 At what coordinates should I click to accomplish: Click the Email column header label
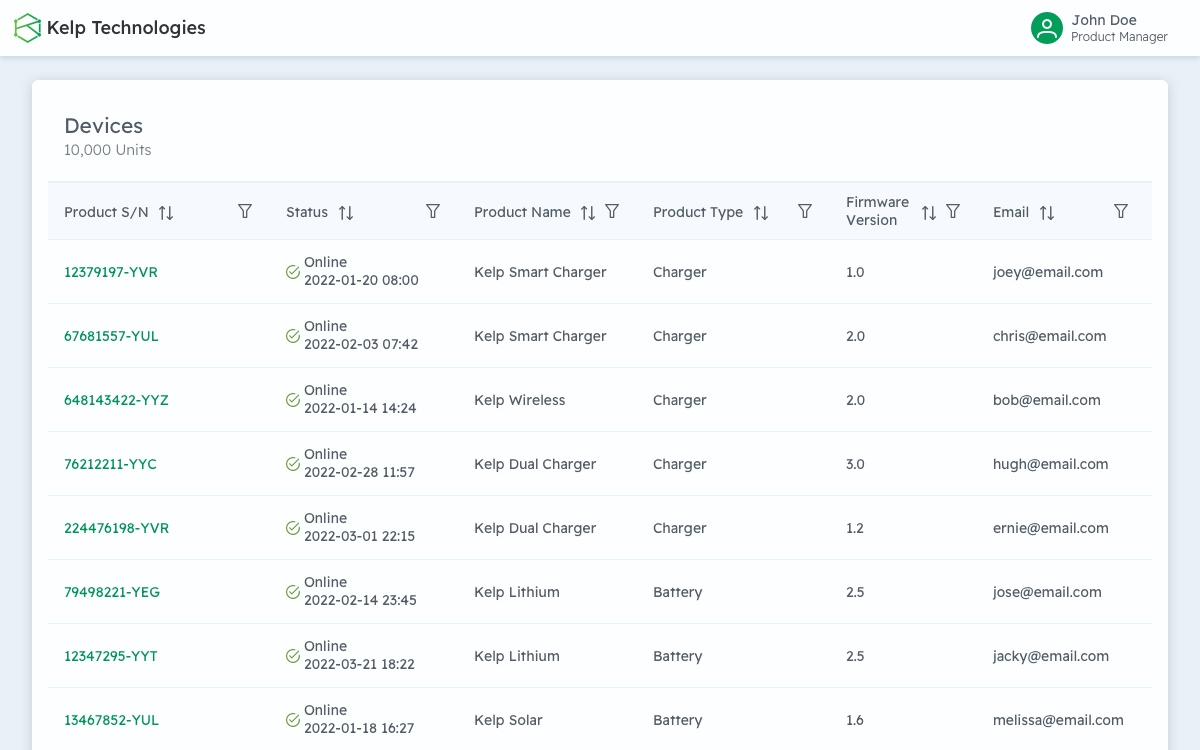(x=1011, y=212)
